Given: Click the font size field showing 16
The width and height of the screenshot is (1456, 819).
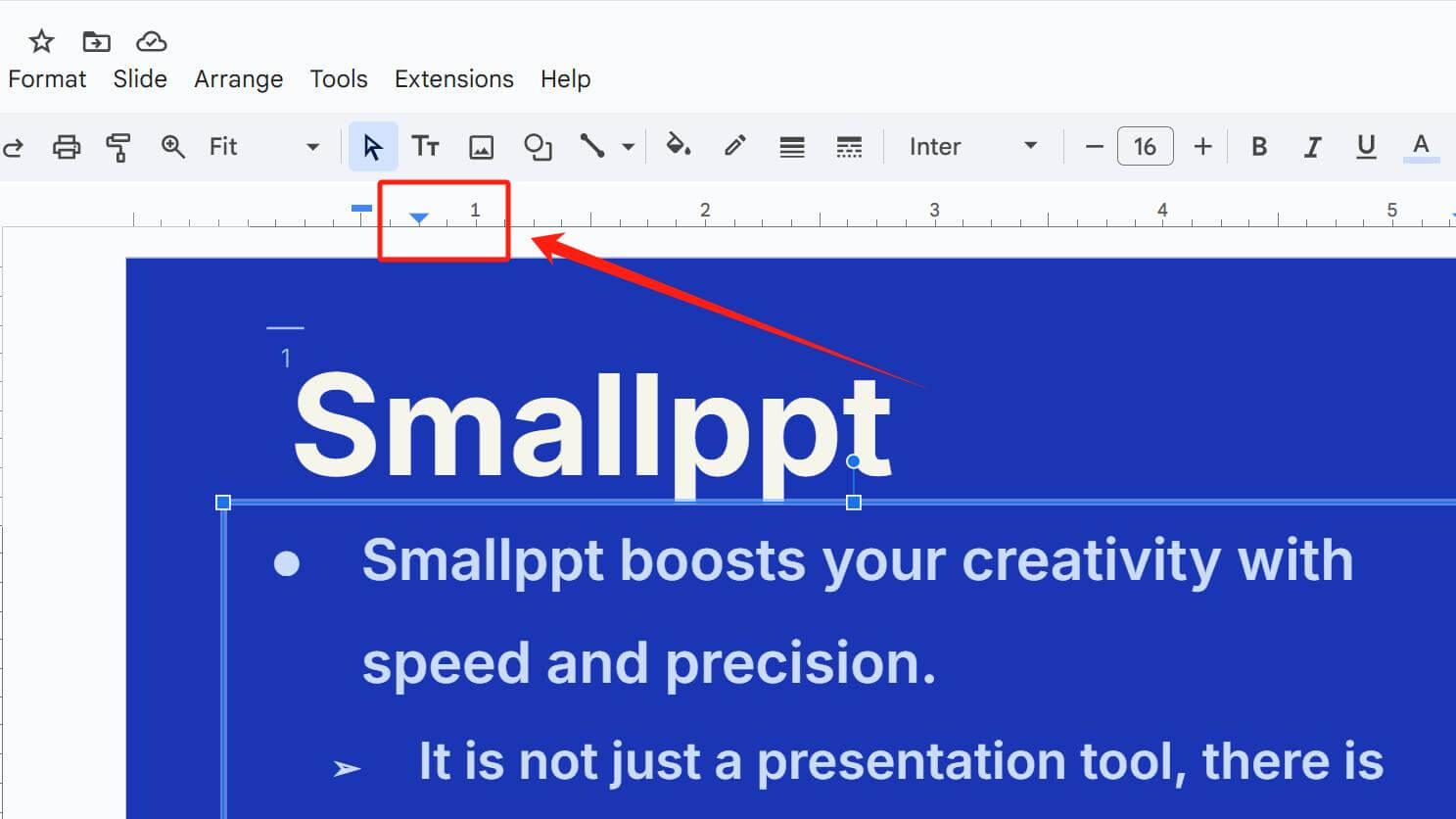Looking at the screenshot, I should (x=1145, y=147).
